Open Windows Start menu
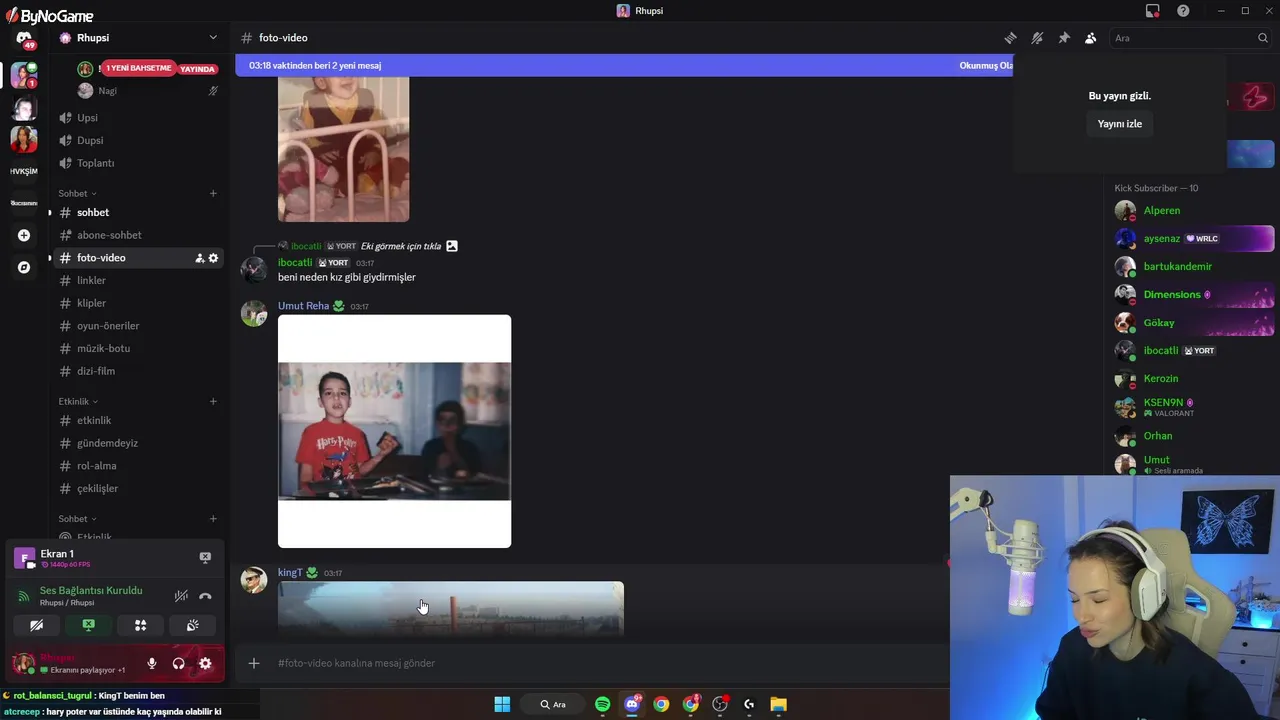Screen dimensions: 1280x720 coord(502,704)
